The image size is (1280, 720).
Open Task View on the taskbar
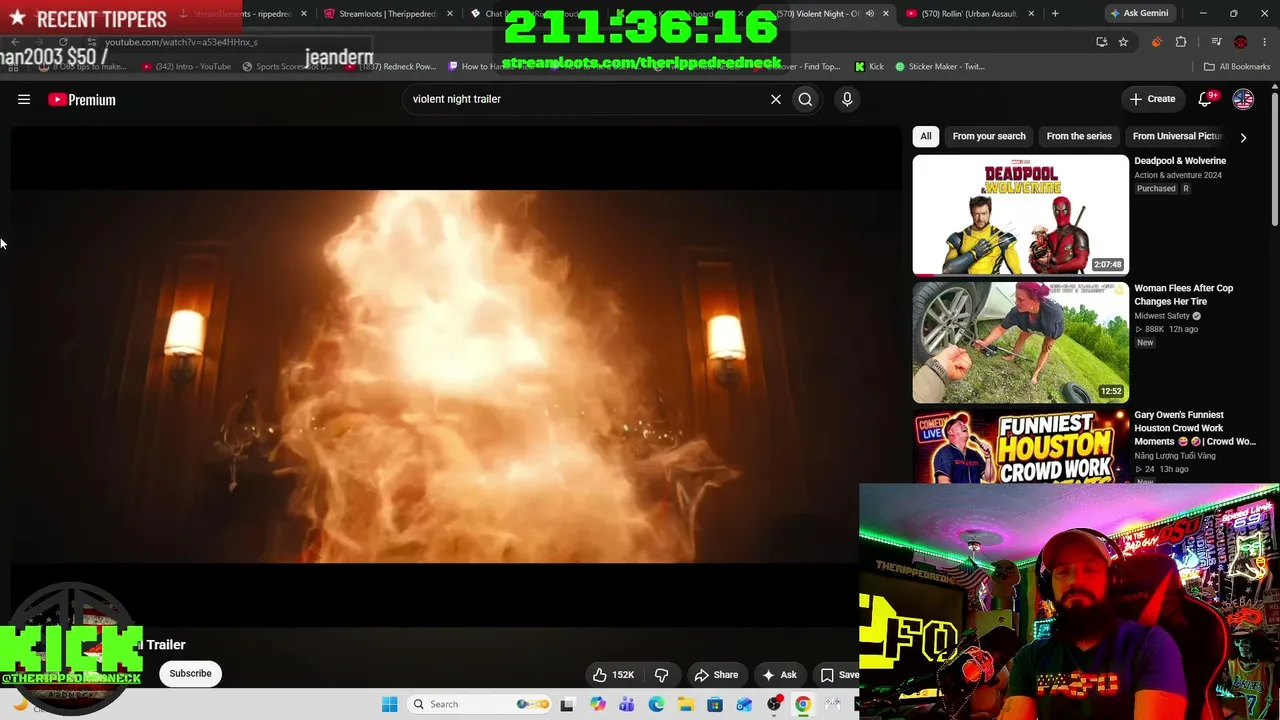coord(568,704)
